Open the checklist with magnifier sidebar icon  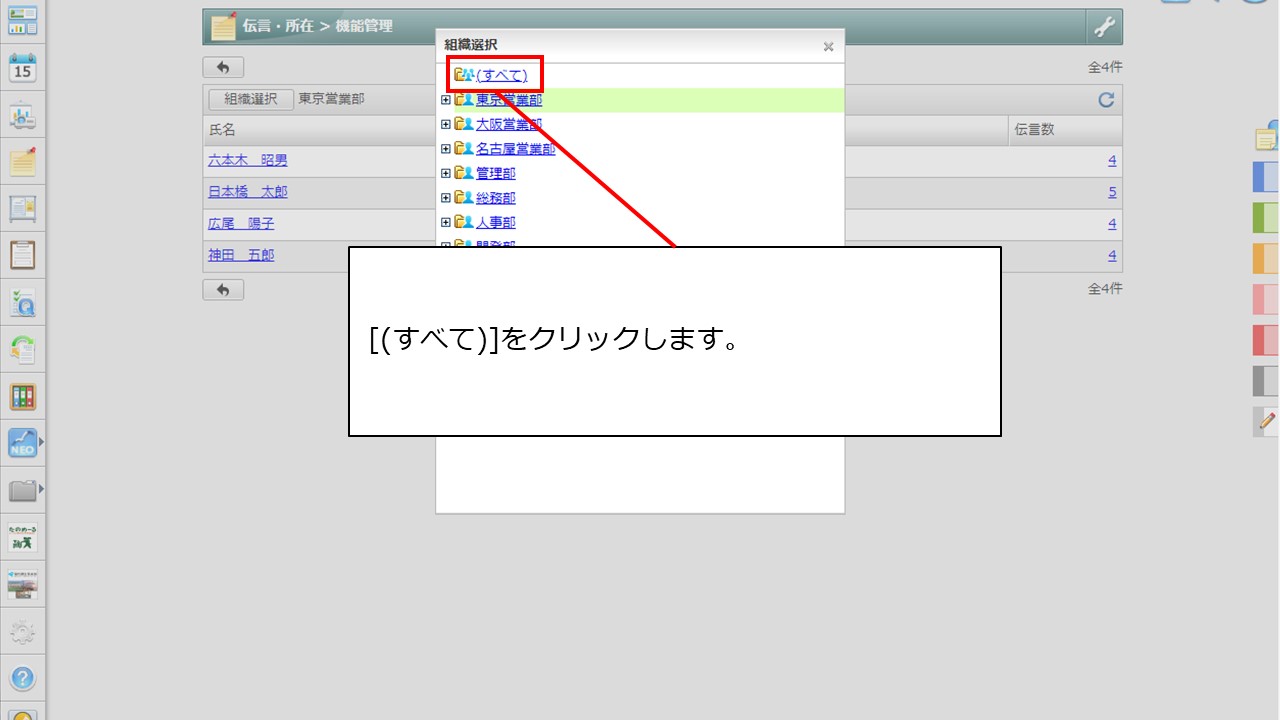click(x=22, y=302)
